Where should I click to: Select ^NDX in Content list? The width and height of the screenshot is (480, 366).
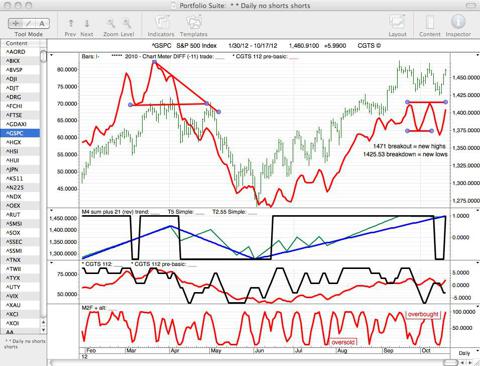coord(20,197)
